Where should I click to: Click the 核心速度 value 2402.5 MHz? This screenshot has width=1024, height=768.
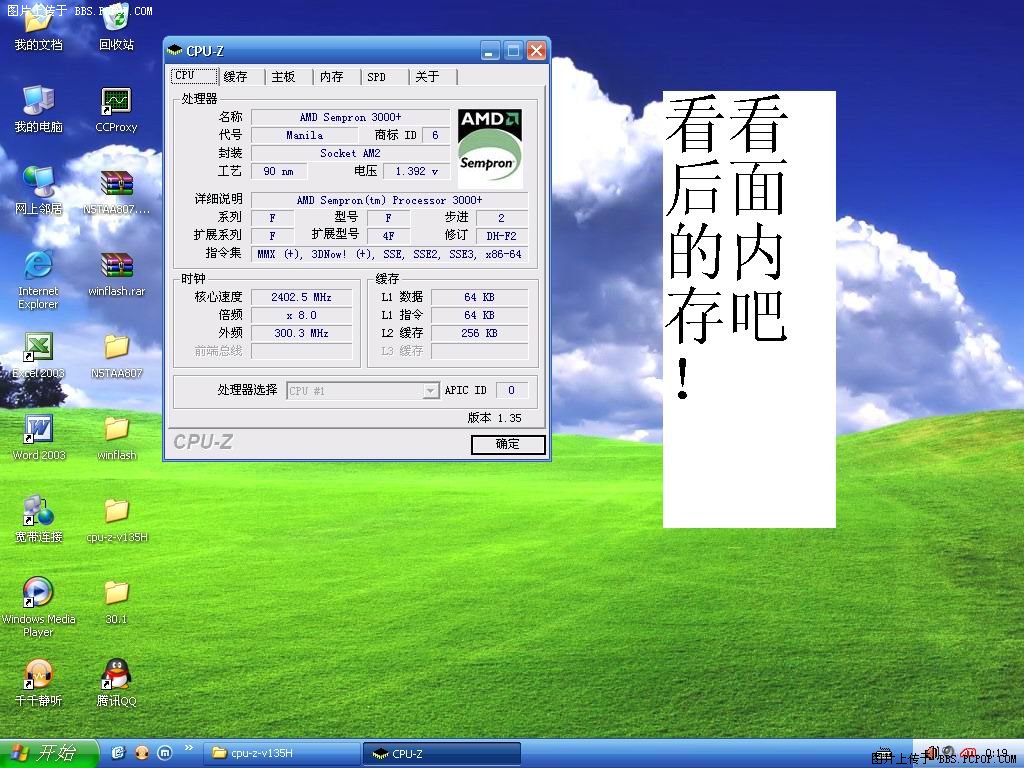click(x=301, y=297)
